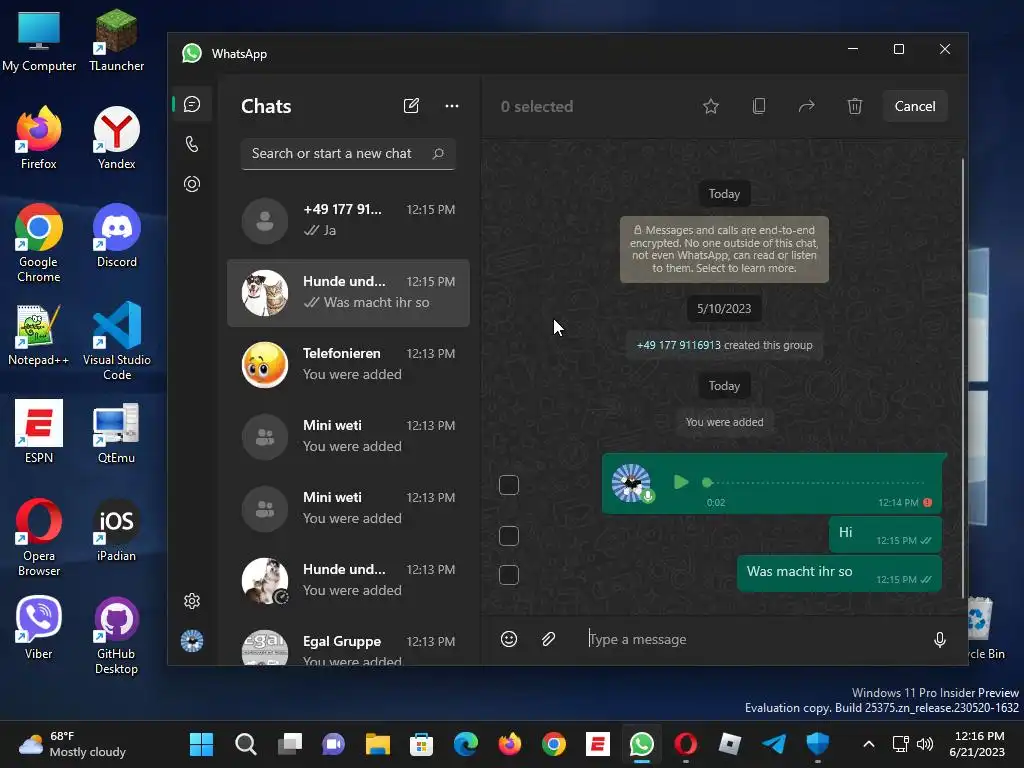Open Hunde und... chat from 12:15 PM

[x=348, y=293]
